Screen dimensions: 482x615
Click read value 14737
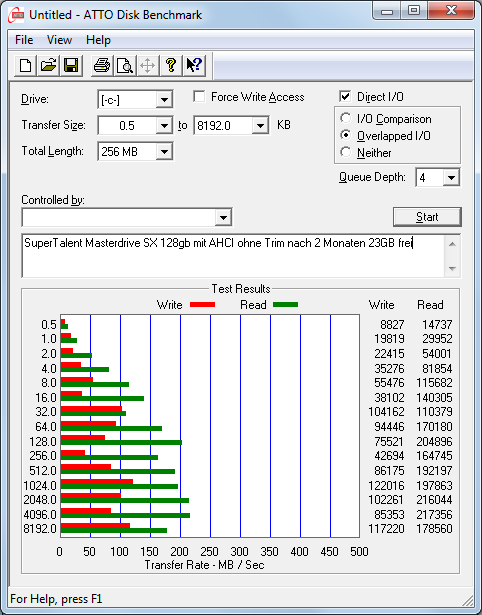click(x=437, y=325)
